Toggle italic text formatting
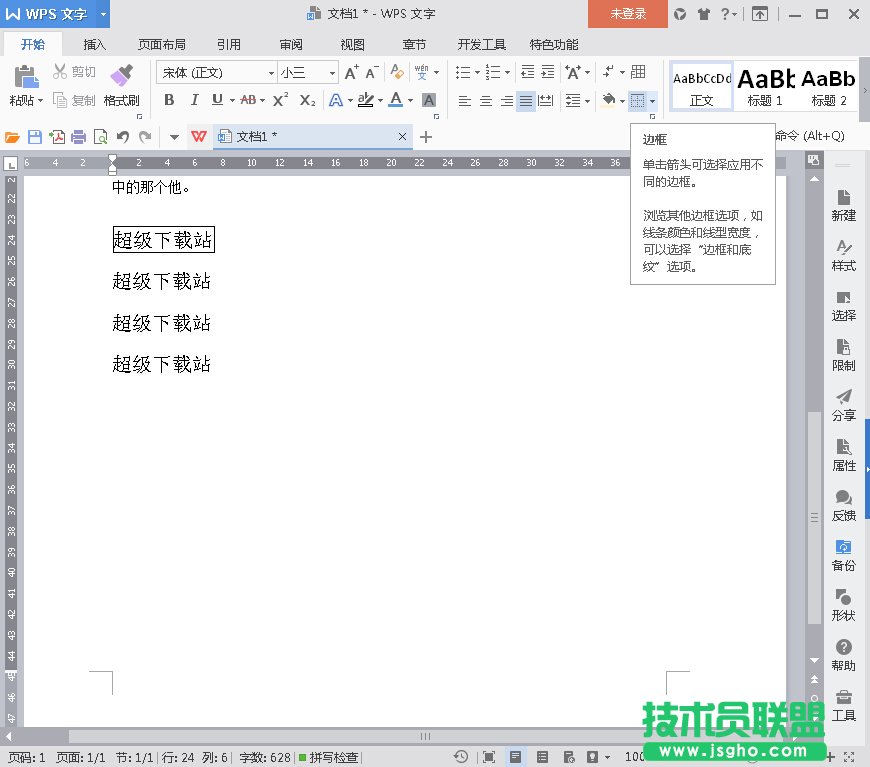 [x=194, y=100]
